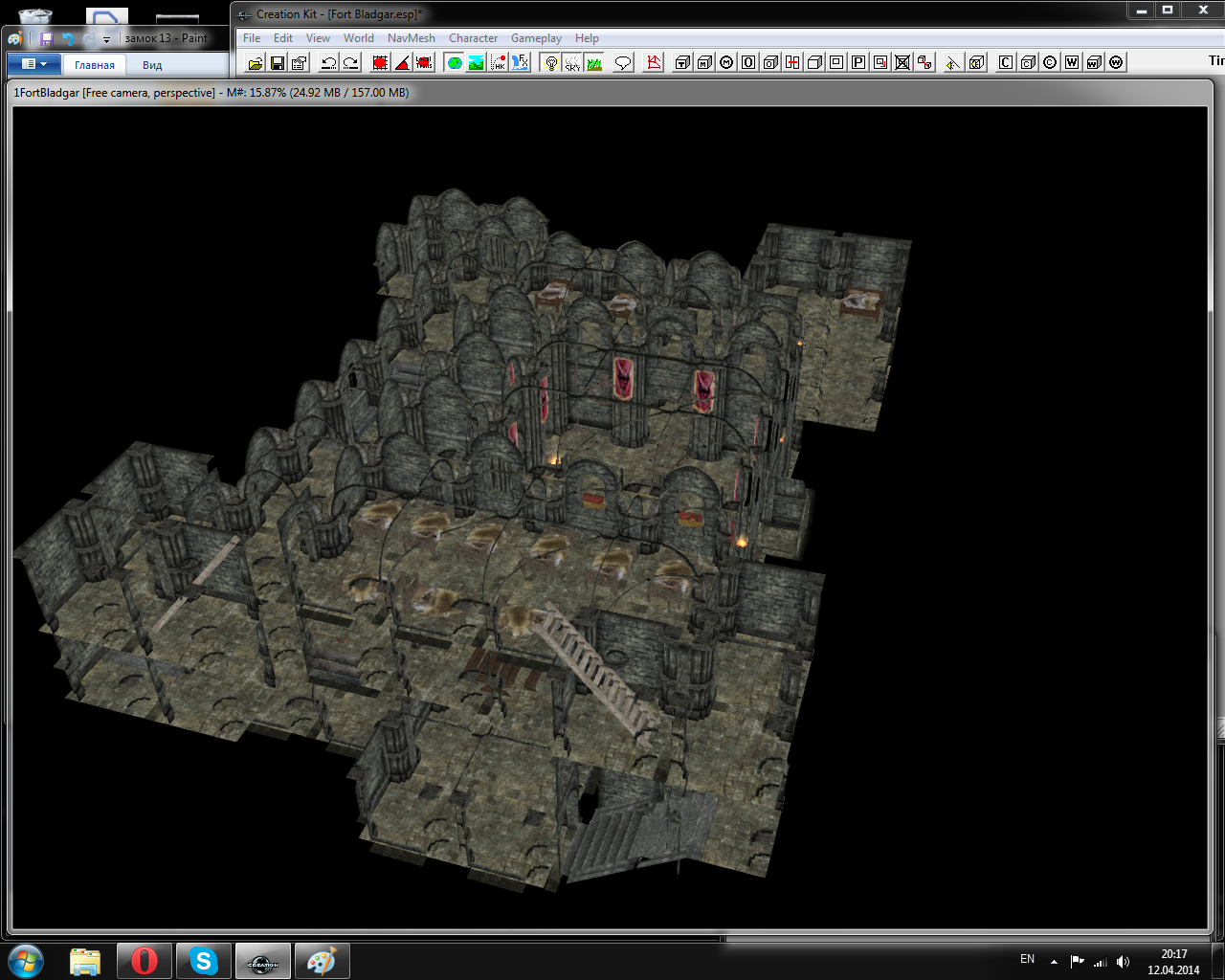This screenshot has width=1225, height=980.
Task: Click the EN language indicator in tray
Action: pyautogui.click(x=1027, y=959)
